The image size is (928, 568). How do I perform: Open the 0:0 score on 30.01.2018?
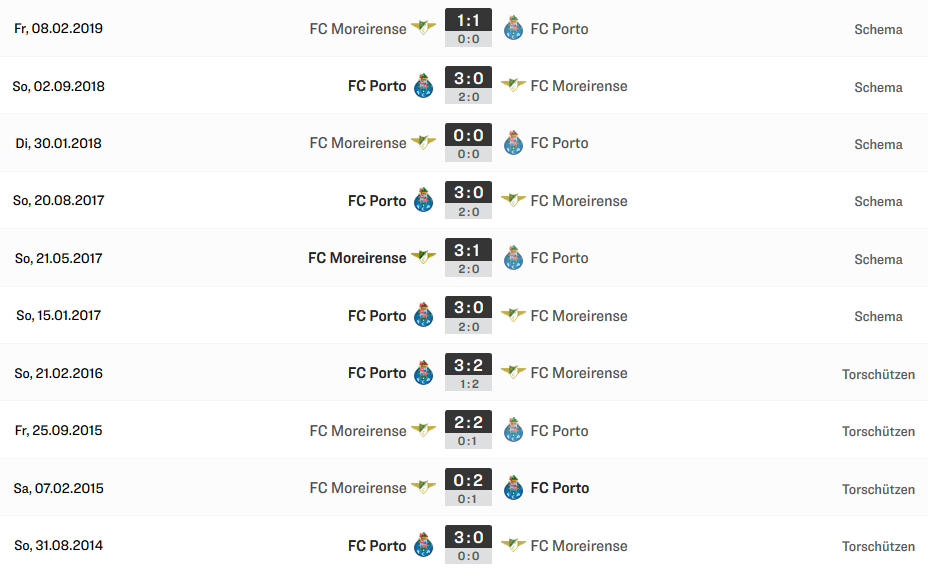[x=468, y=135]
